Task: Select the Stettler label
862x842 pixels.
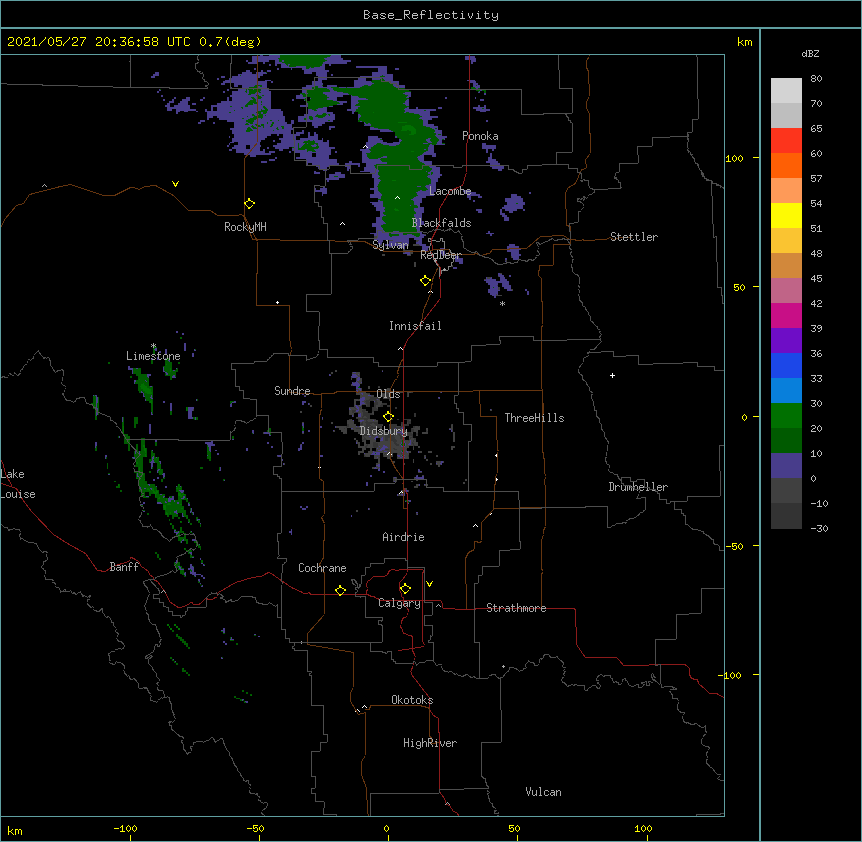Action: [634, 237]
